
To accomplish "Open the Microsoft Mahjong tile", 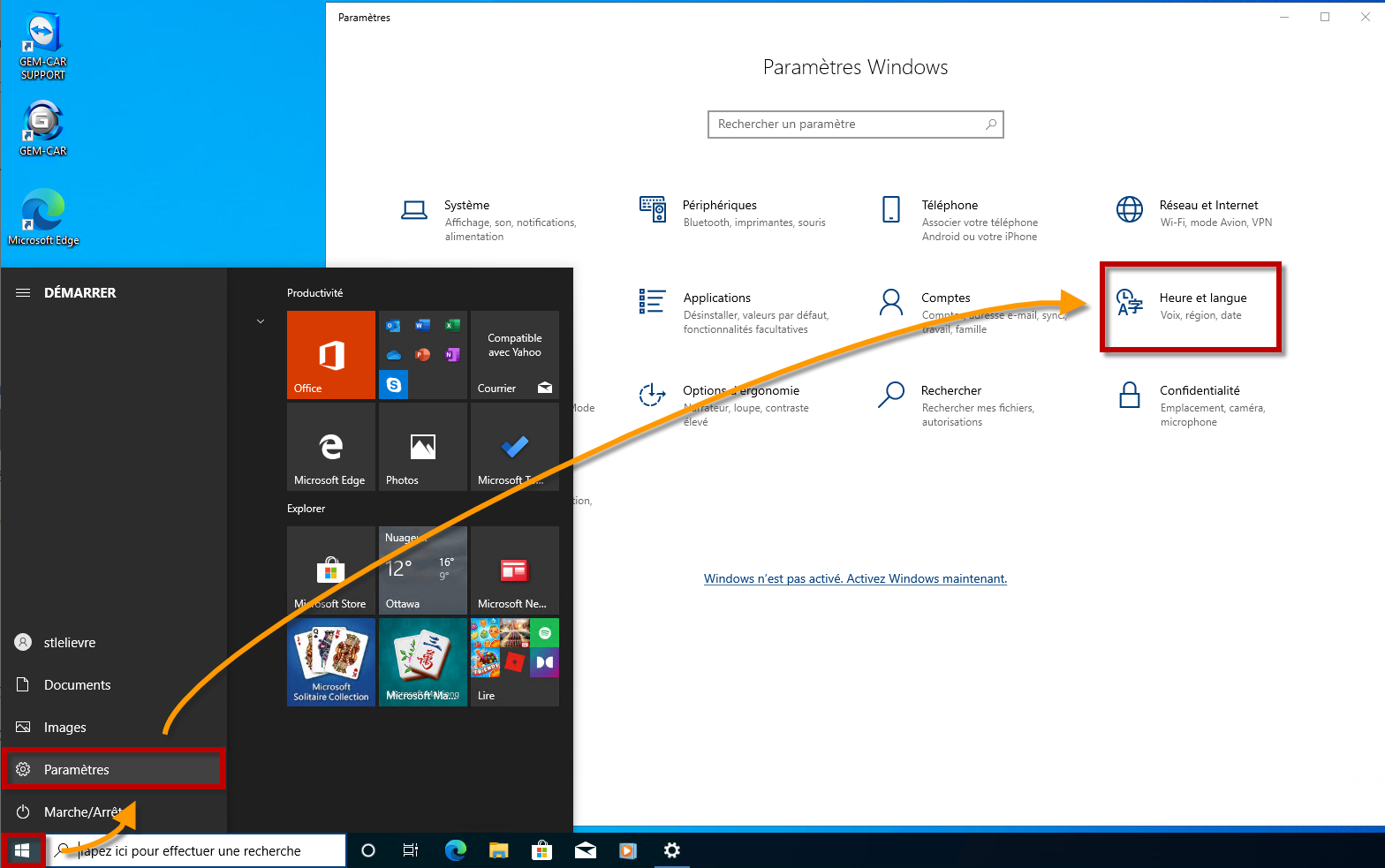I will click(423, 662).
